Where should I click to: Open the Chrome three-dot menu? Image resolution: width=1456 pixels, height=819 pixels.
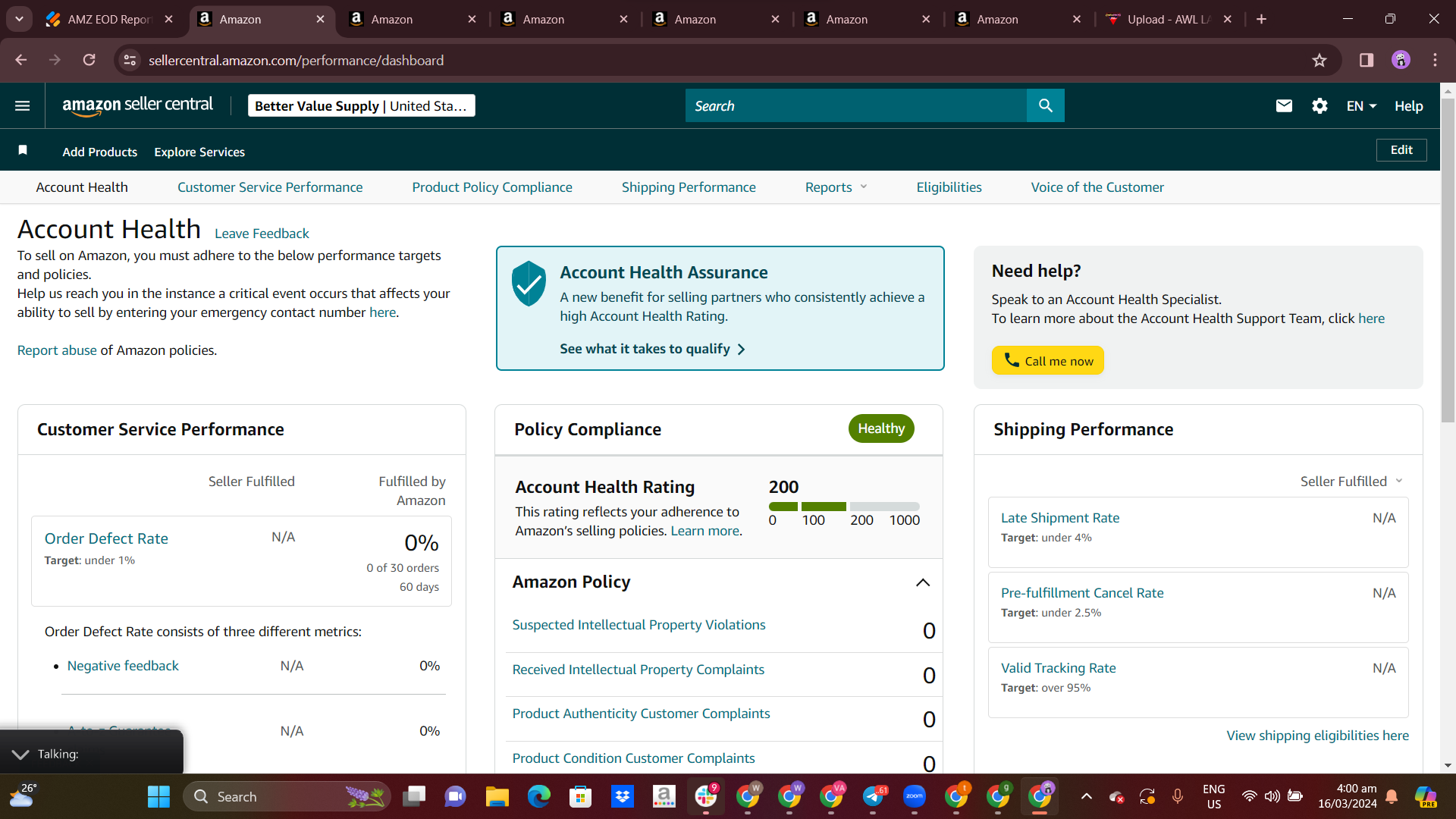point(1435,60)
